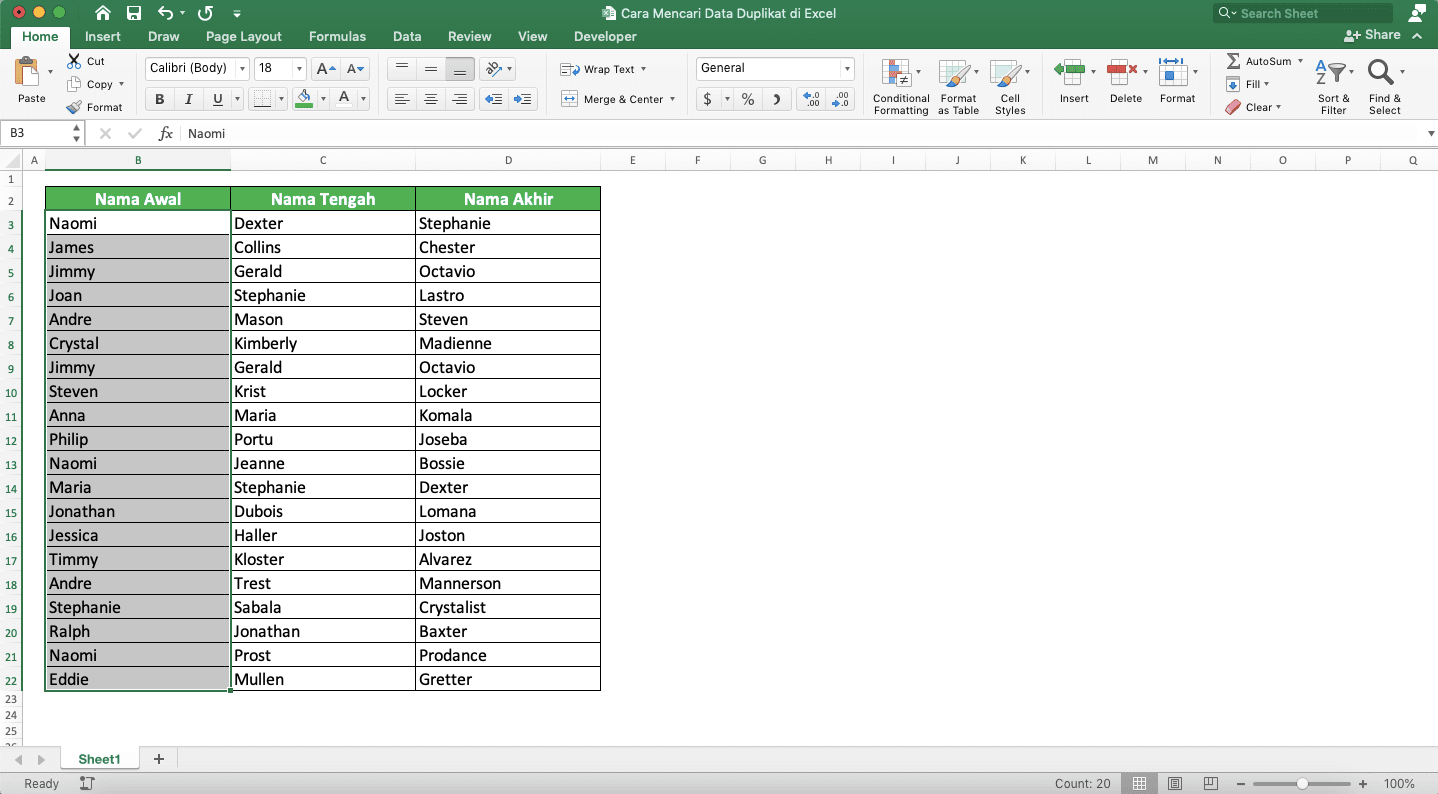Apply the font color A button
Viewport: 1438px width, 794px height.
(344, 99)
